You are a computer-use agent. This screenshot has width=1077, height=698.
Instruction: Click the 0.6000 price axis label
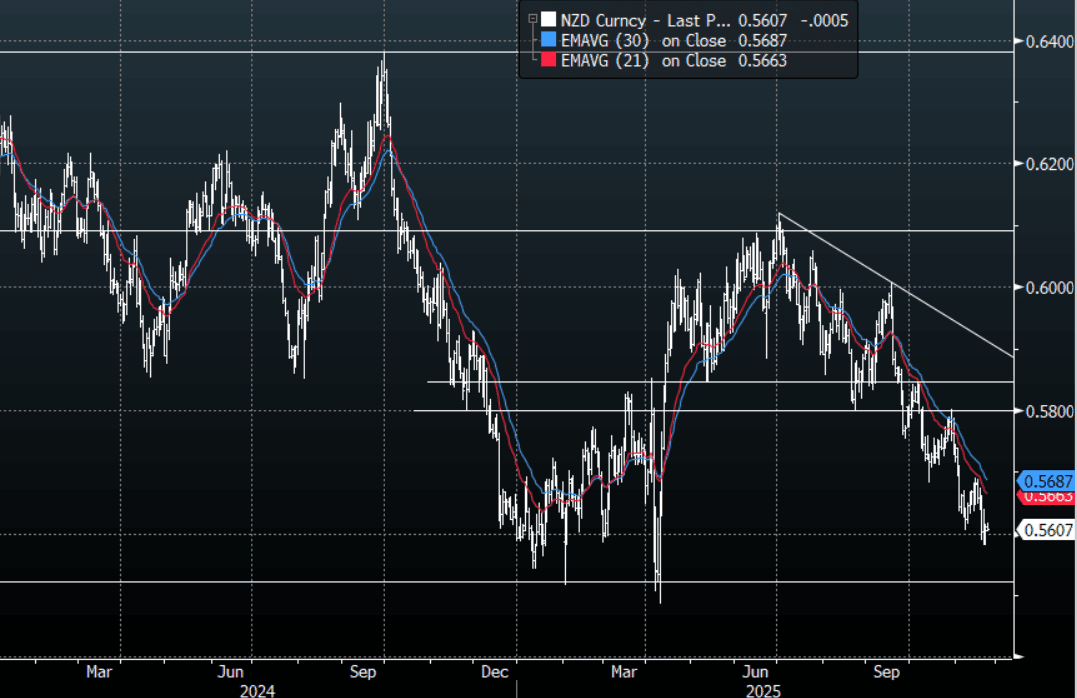coord(1046,287)
